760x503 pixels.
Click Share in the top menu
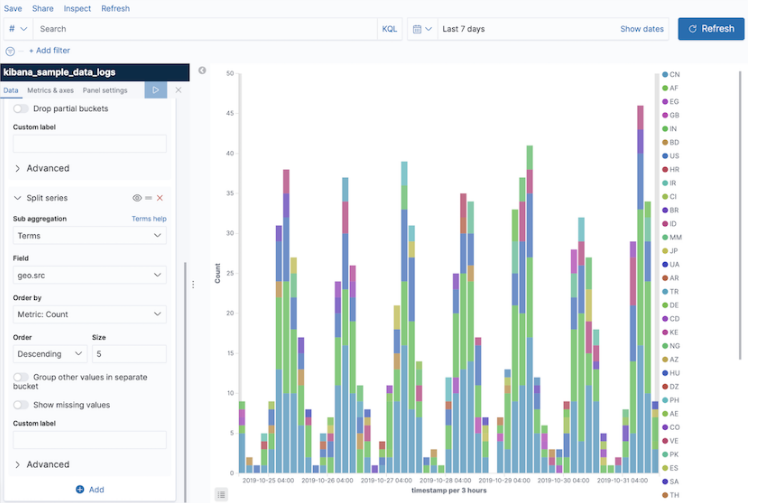point(43,8)
